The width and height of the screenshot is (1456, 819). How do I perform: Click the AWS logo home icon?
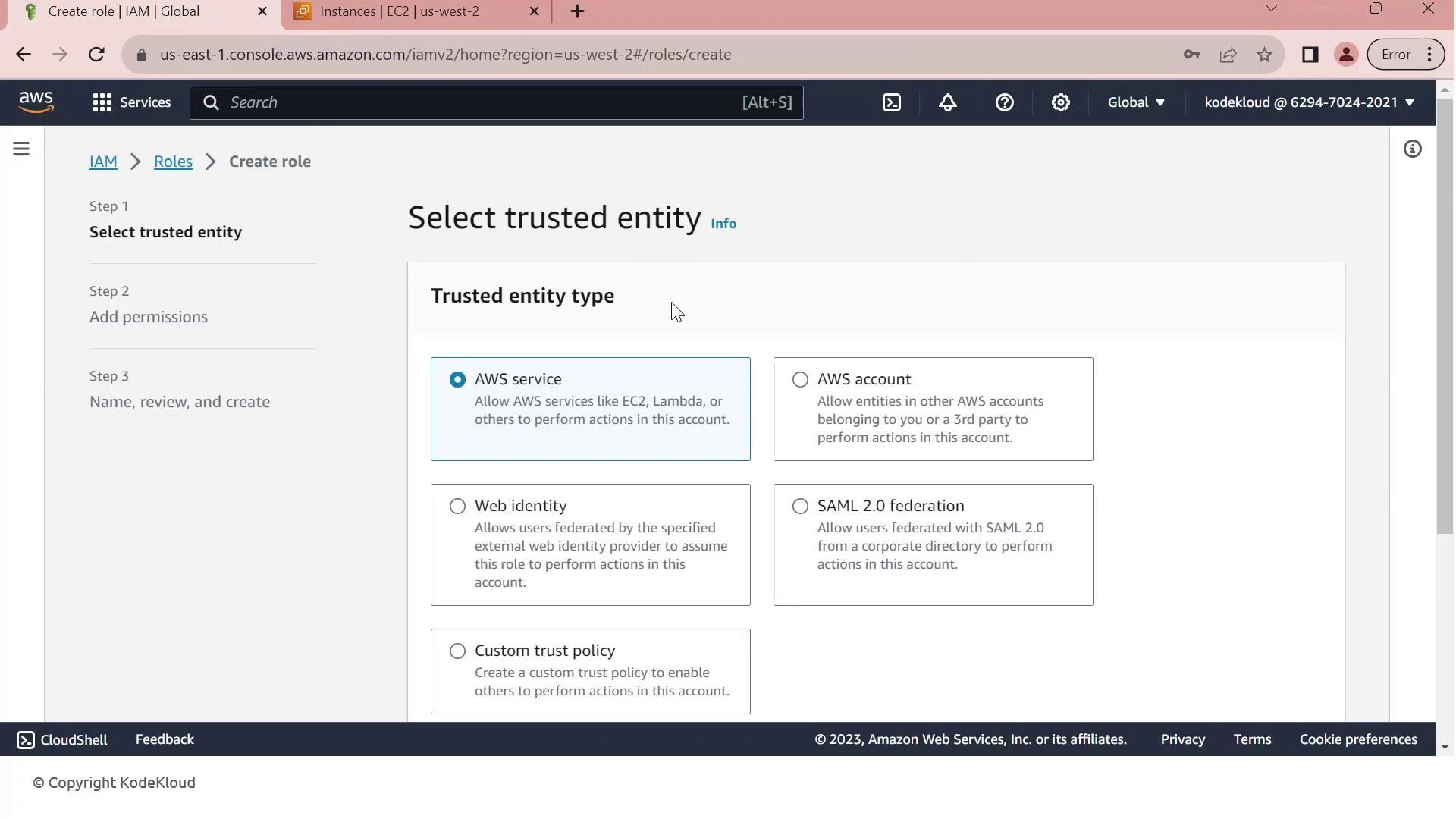click(x=36, y=102)
